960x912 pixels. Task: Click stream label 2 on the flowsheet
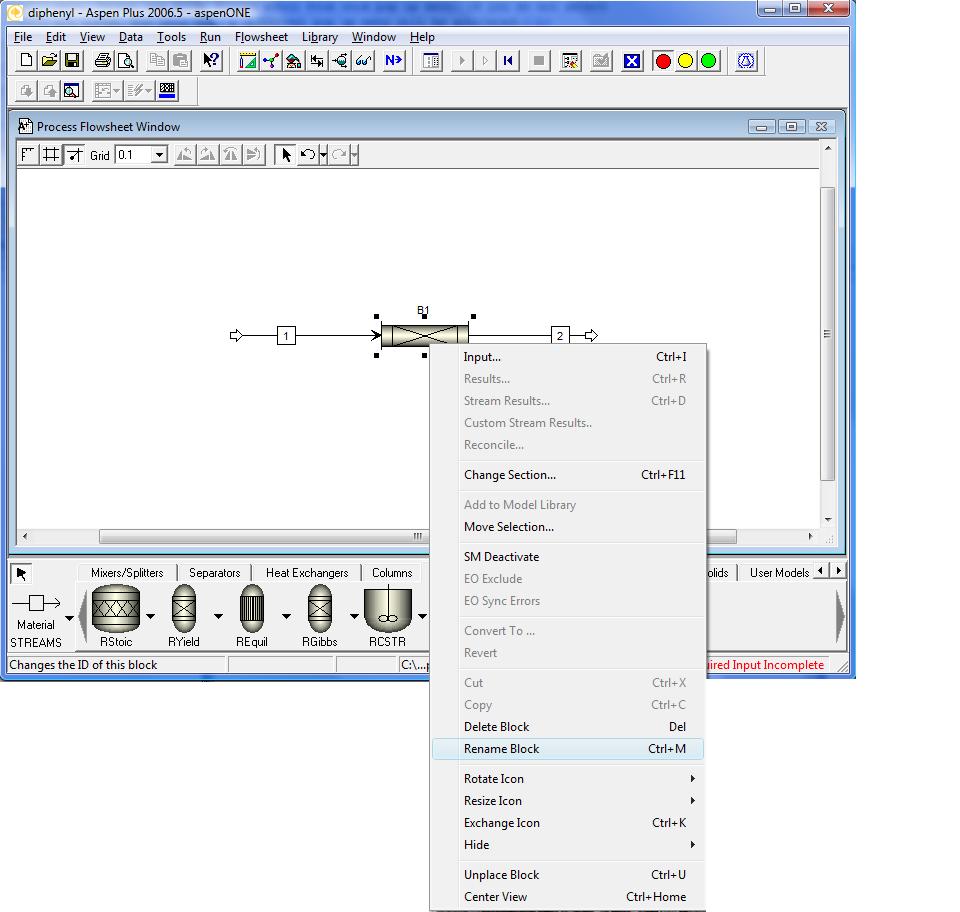click(560, 335)
